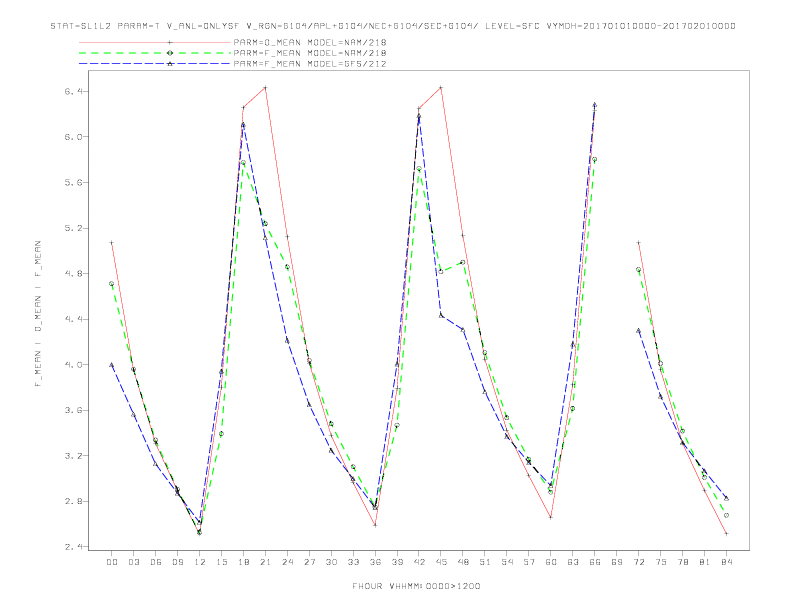Click red line peak marker at hour 21

point(265,87)
